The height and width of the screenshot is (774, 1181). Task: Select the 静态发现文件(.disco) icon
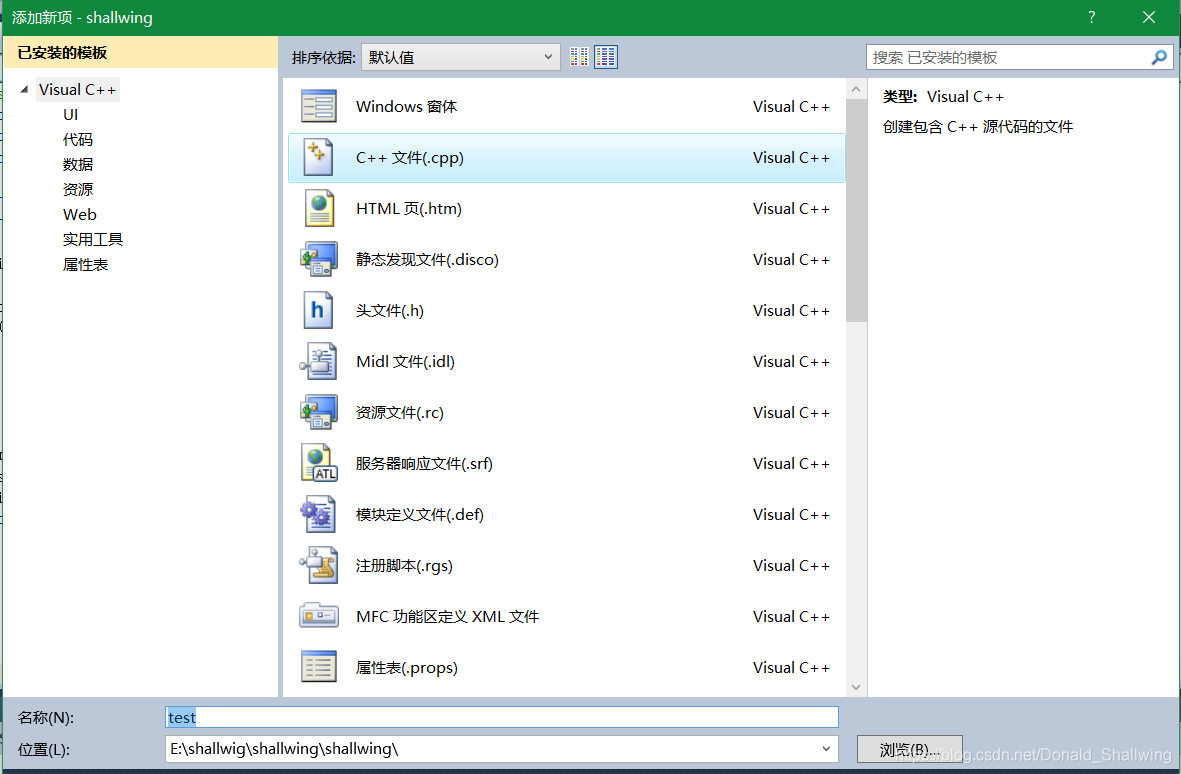click(319, 260)
